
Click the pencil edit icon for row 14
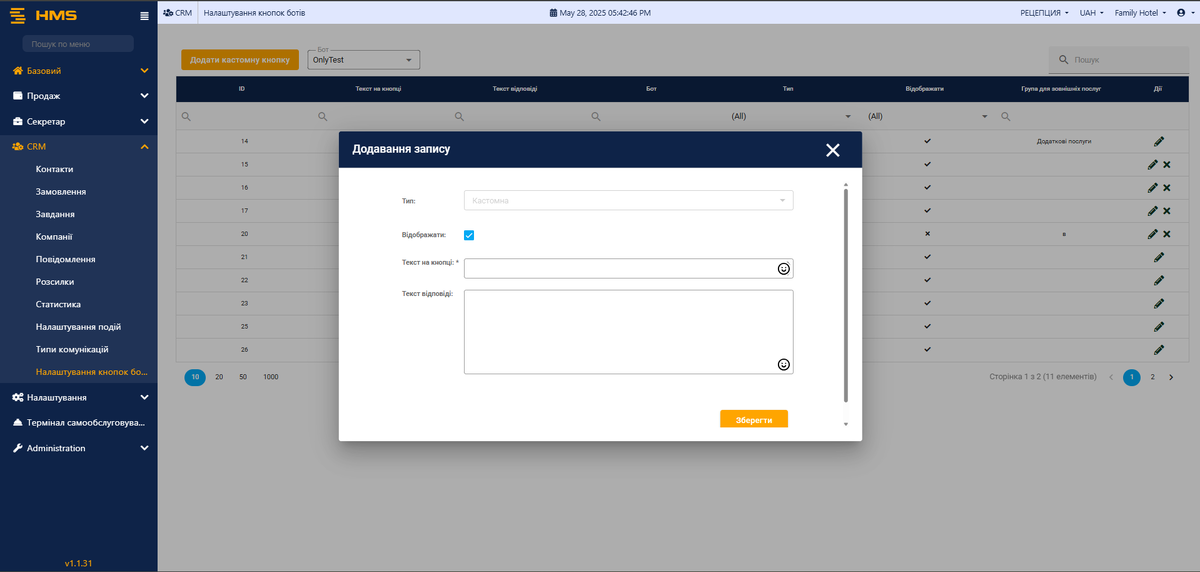(x=1159, y=141)
